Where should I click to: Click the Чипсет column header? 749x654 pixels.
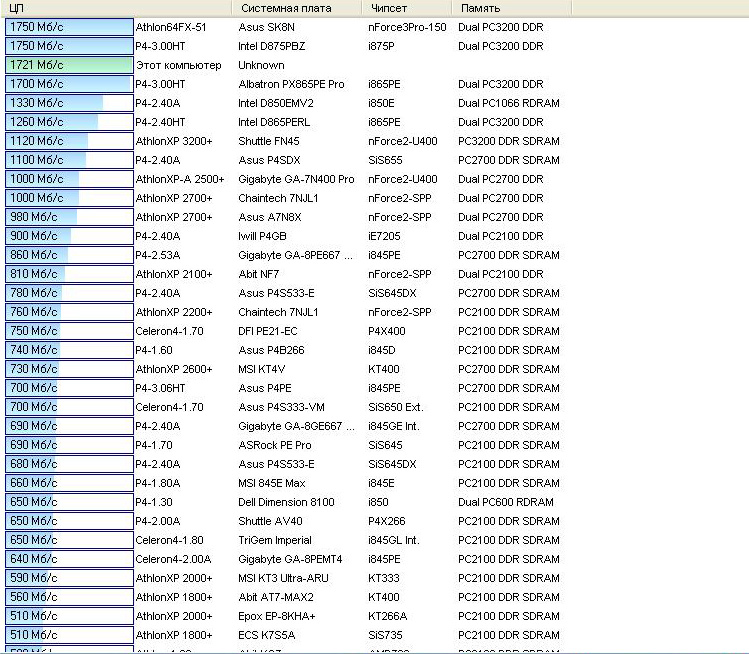pos(407,8)
